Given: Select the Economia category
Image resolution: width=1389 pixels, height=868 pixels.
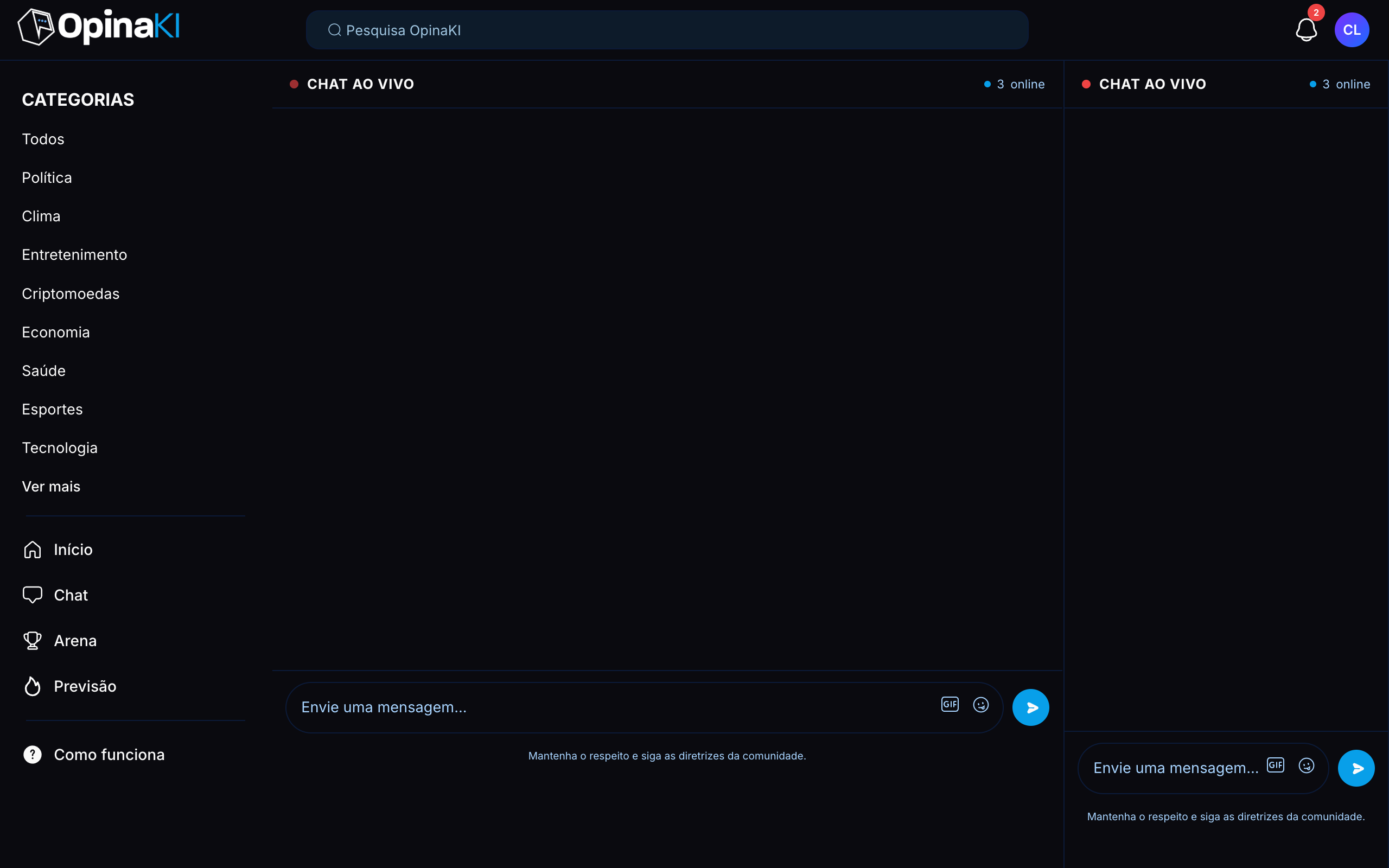Looking at the screenshot, I should (56, 332).
